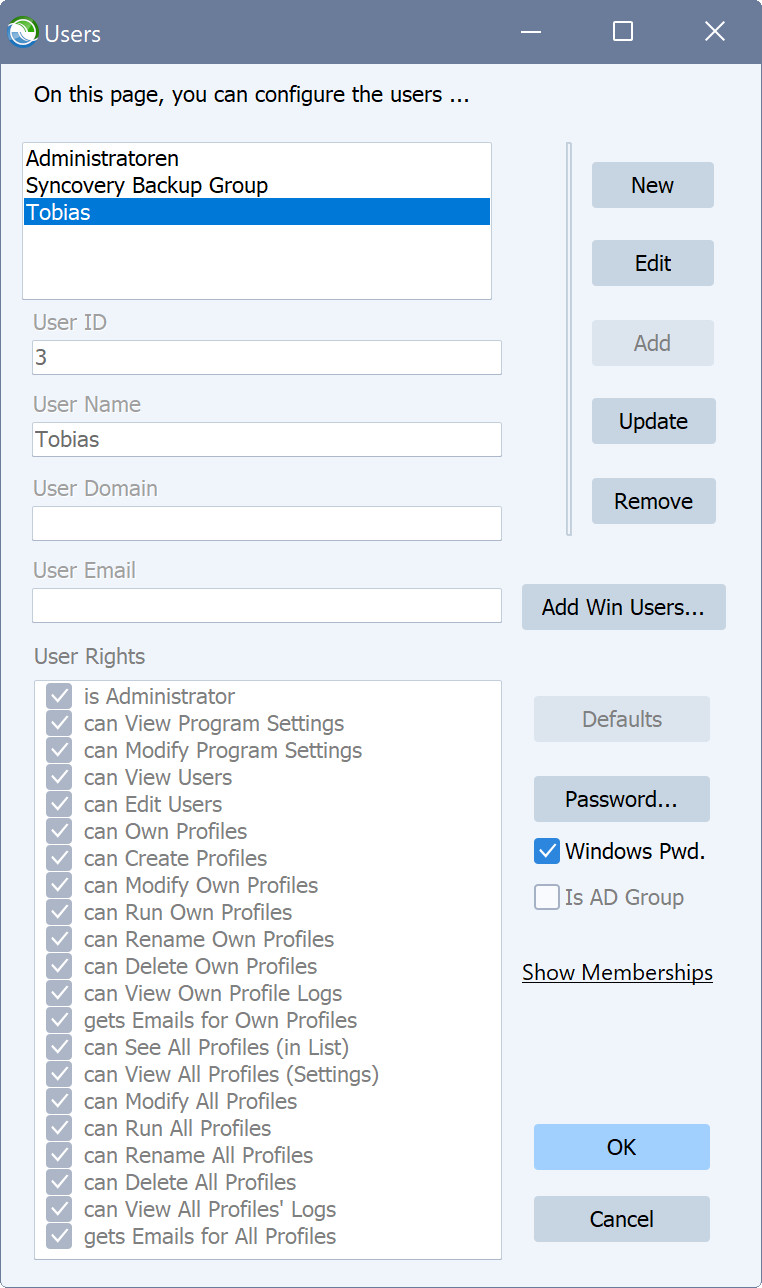Disable the "can Create Profiles" right
This screenshot has width=762, height=1288.
pos(58,858)
